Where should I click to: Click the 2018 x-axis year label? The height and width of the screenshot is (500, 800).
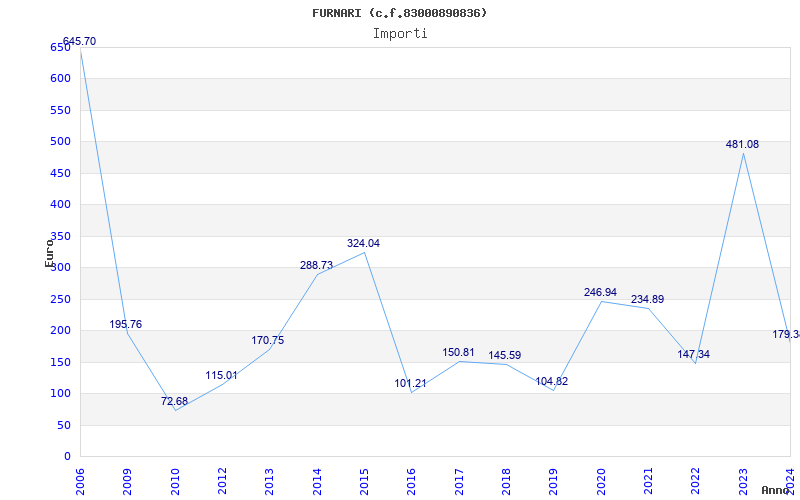tap(506, 481)
